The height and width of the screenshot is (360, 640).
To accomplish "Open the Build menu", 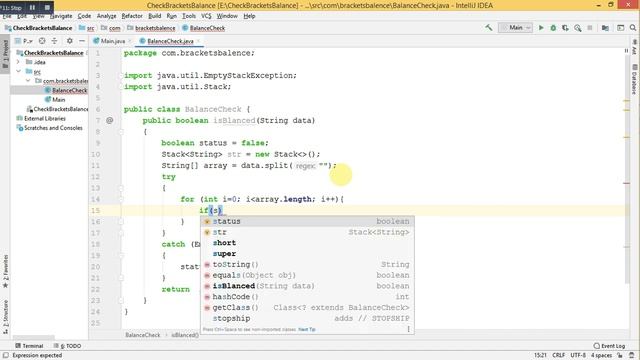I will (x=154, y=16).
